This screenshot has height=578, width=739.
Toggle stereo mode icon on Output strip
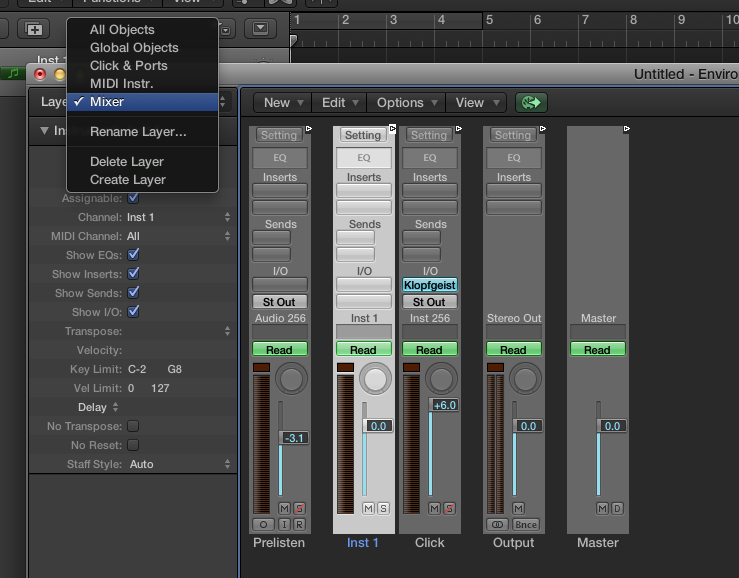tap(497, 524)
